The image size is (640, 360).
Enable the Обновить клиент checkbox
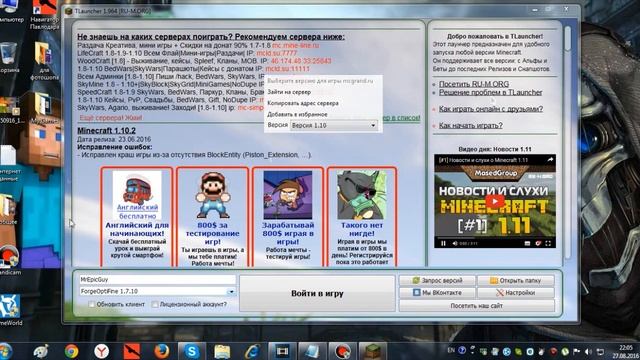[91, 304]
